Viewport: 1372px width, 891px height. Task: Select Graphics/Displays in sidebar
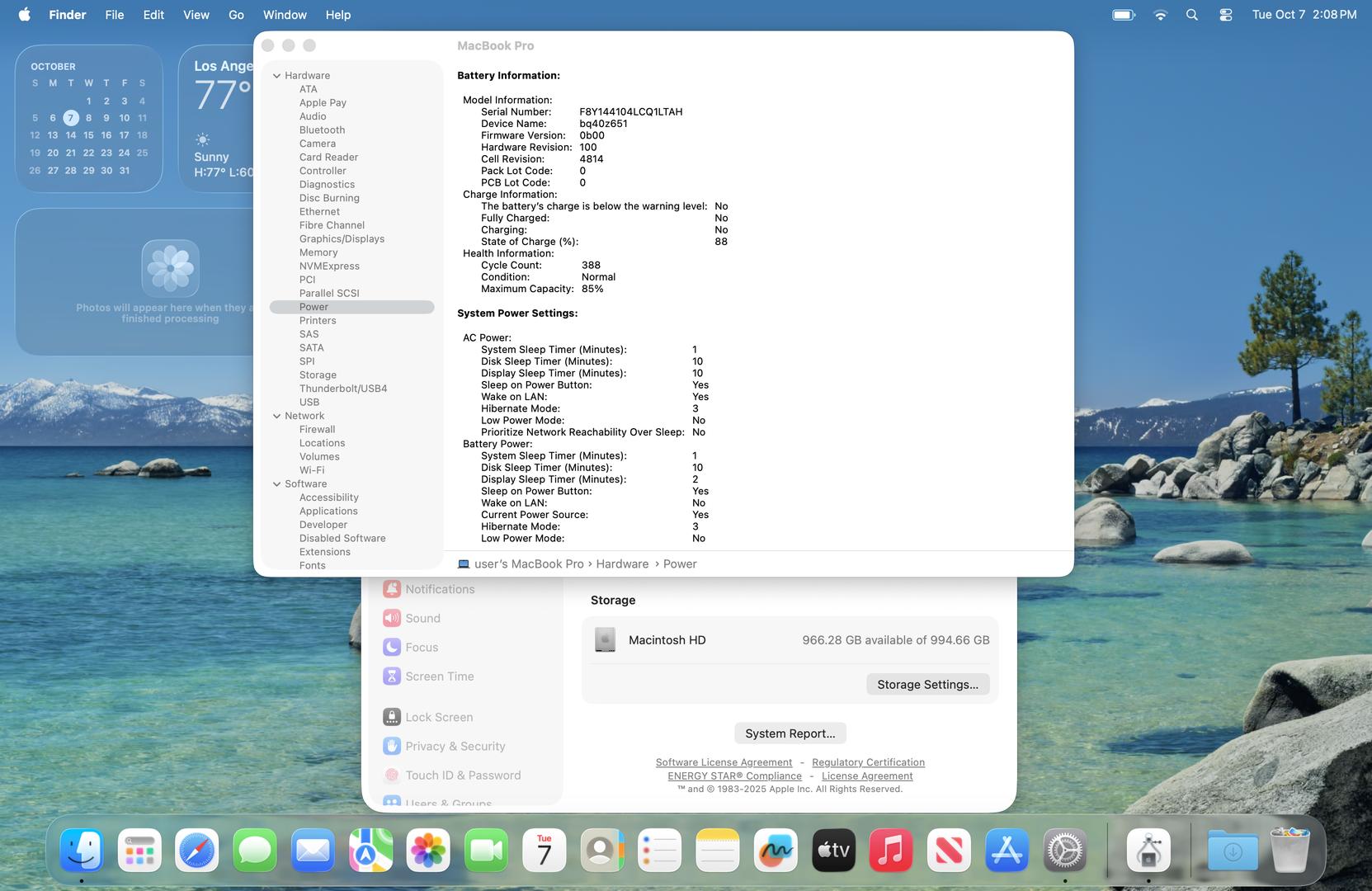tap(342, 239)
